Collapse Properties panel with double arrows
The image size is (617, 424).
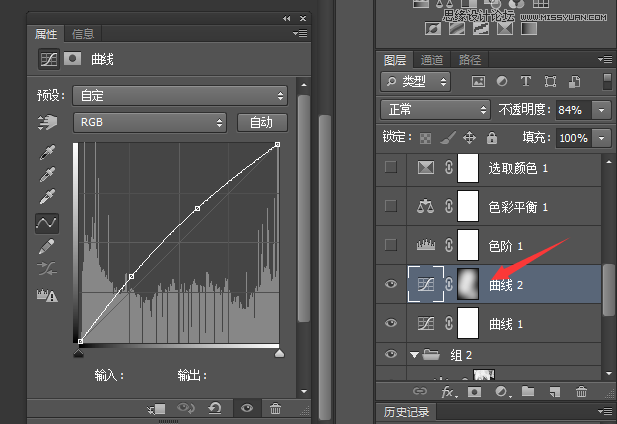(x=286, y=18)
